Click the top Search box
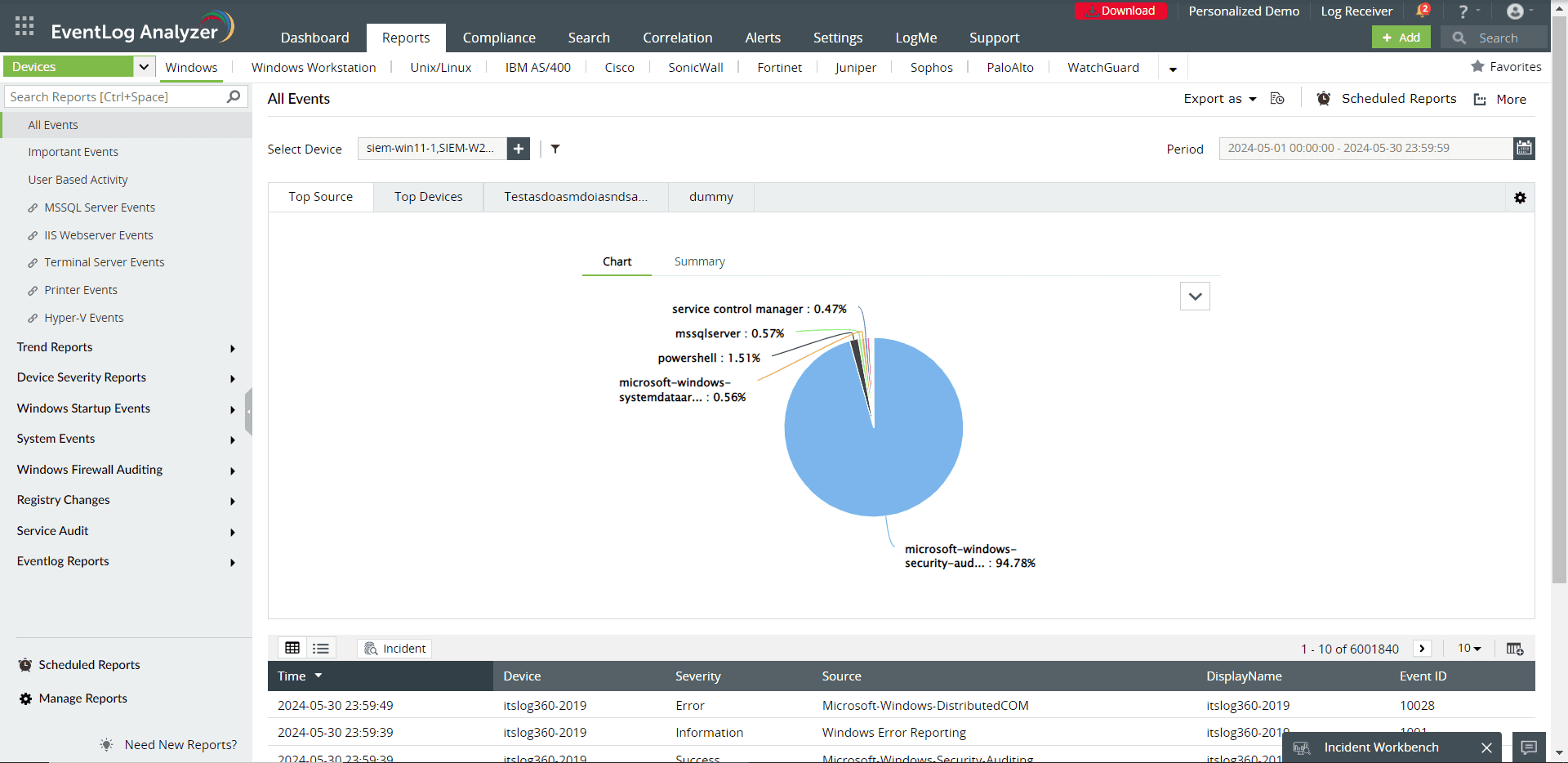The width and height of the screenshot is (1568, 763). (1494, 38)
